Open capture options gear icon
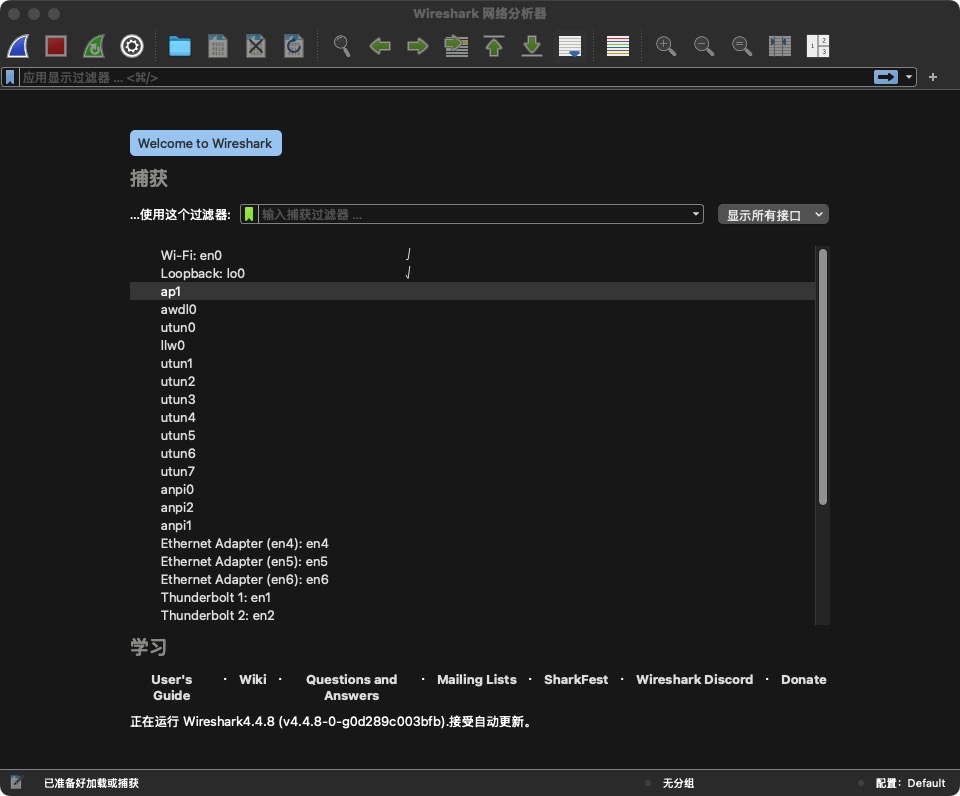The width and height of the screenshot is (960, 796). 132,46
